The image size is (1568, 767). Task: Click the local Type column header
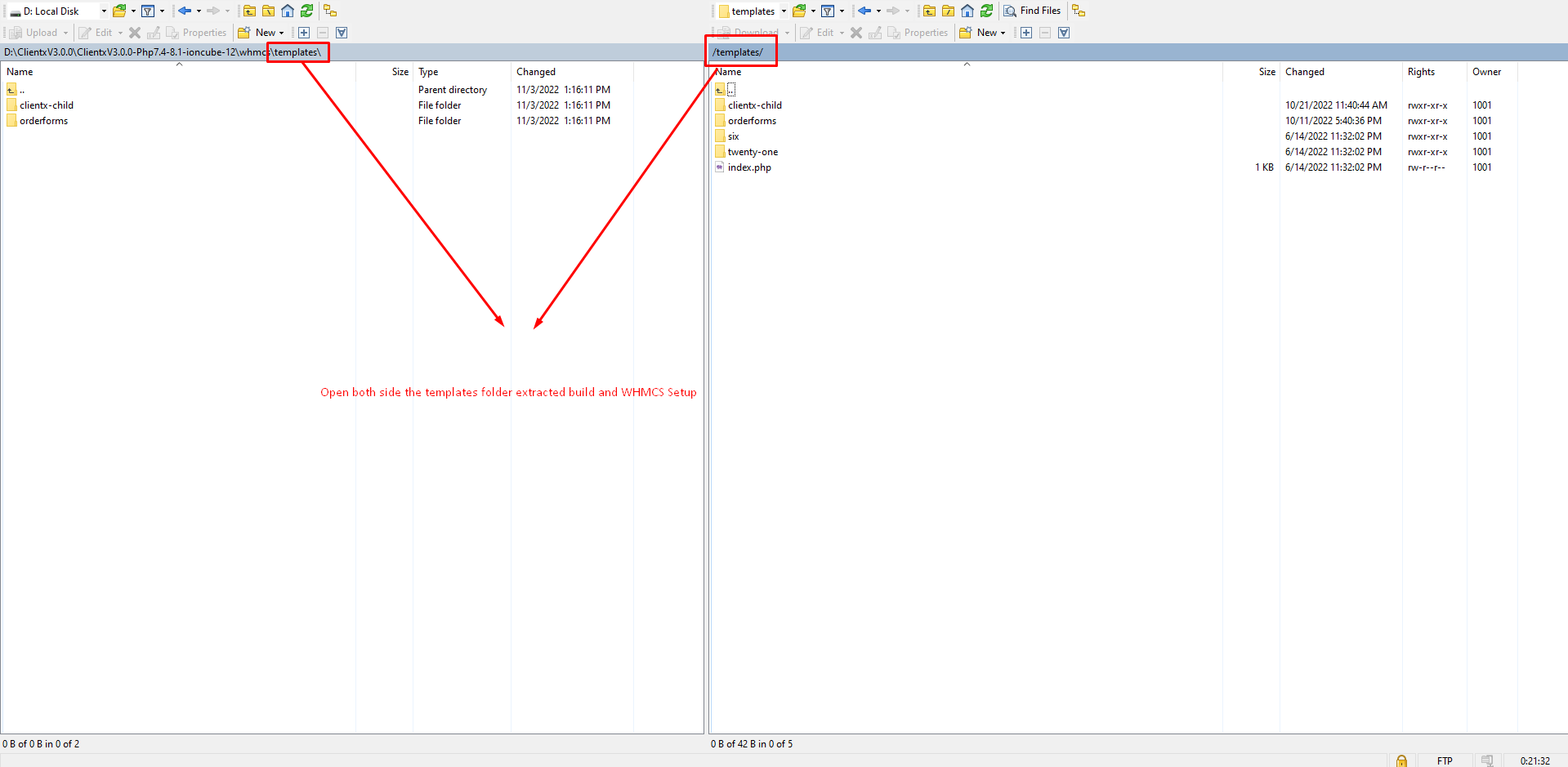click(x=428, y=72)
